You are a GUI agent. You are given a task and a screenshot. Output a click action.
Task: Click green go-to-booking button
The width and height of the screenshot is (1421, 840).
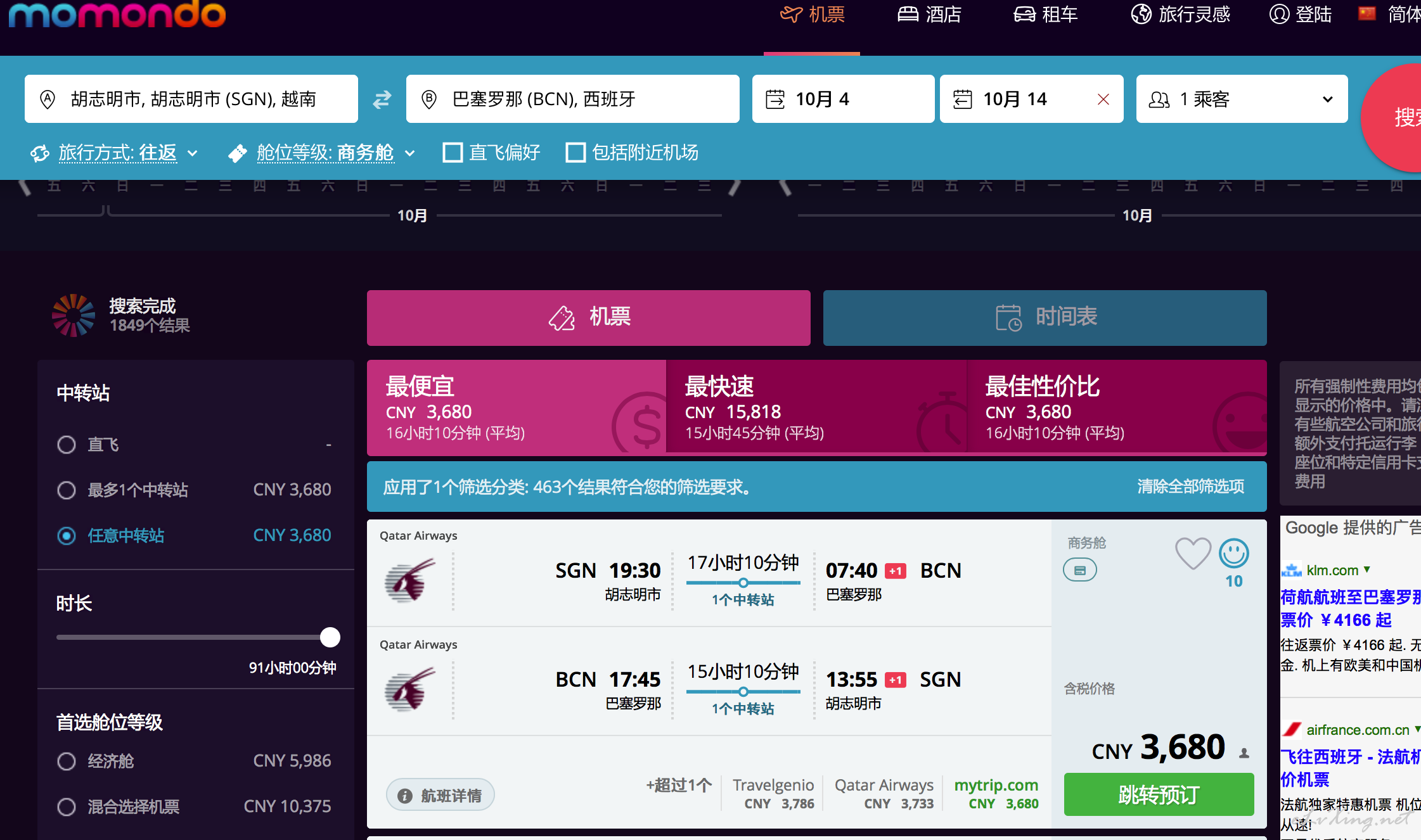pyautogui.click(x=1159, y=794)
